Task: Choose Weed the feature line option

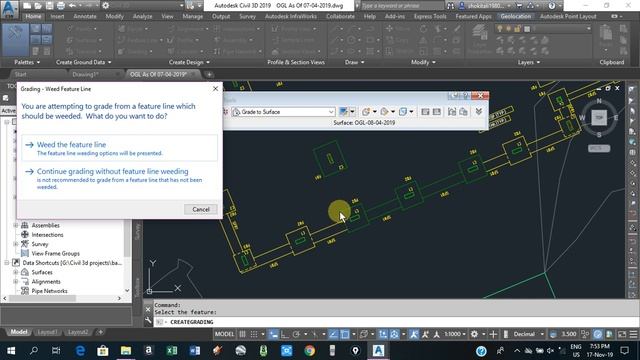Action: point(119,148)
